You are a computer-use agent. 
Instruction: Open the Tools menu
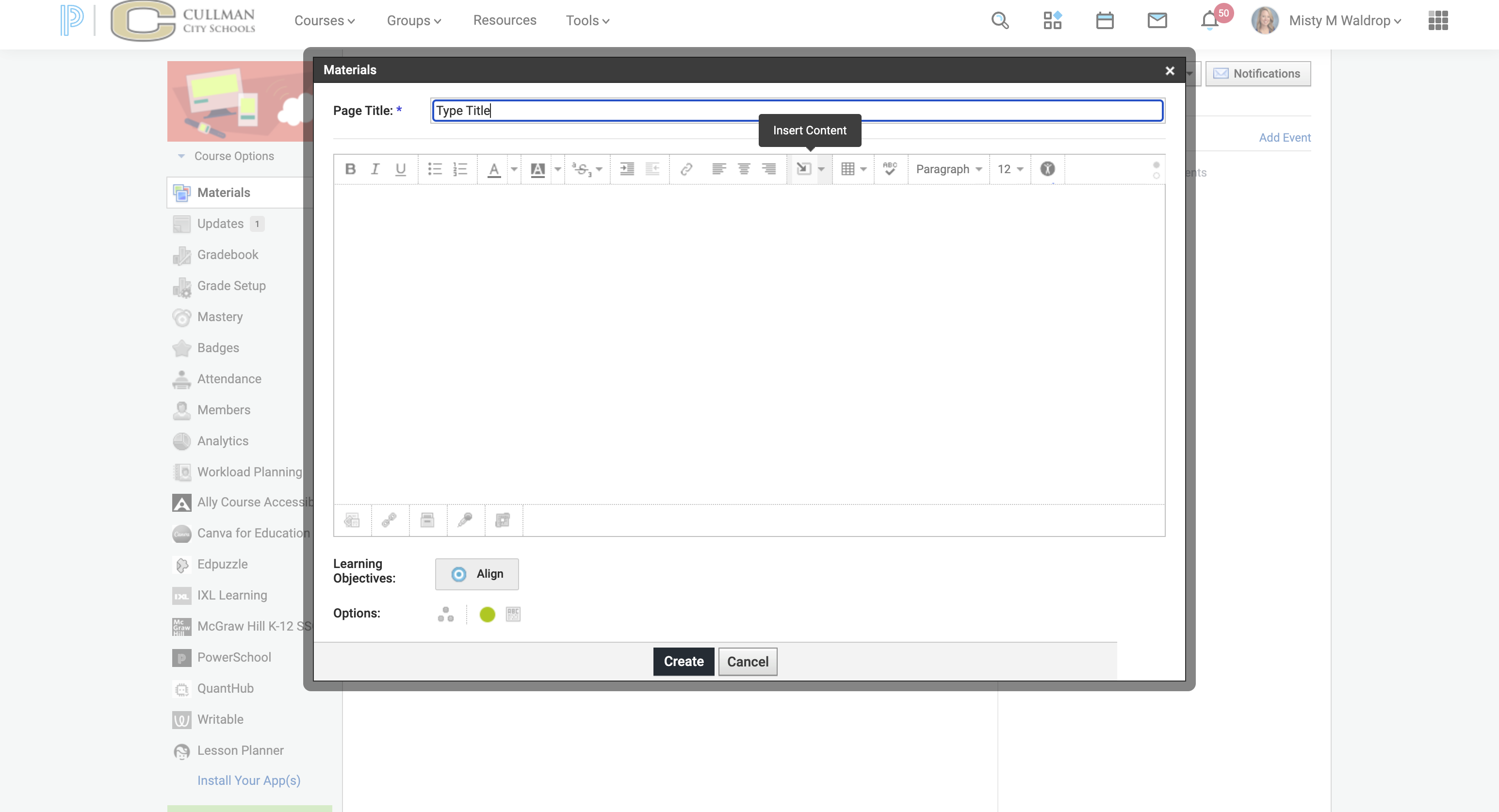588,20
